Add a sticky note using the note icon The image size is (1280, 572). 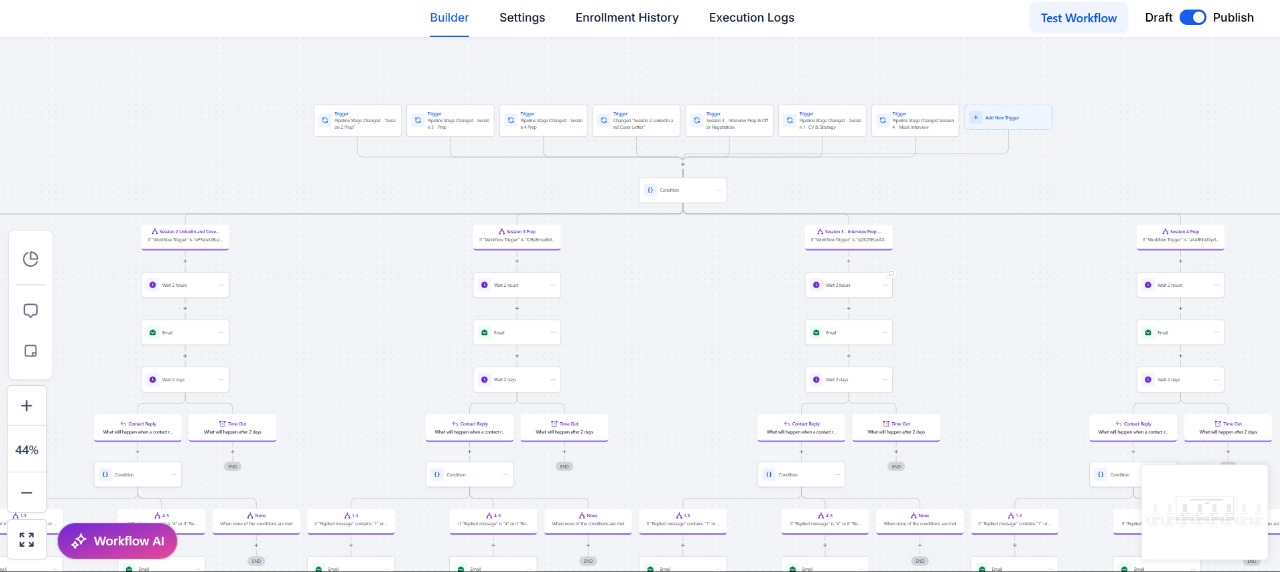pyautogui.click(x=30, y=351)
